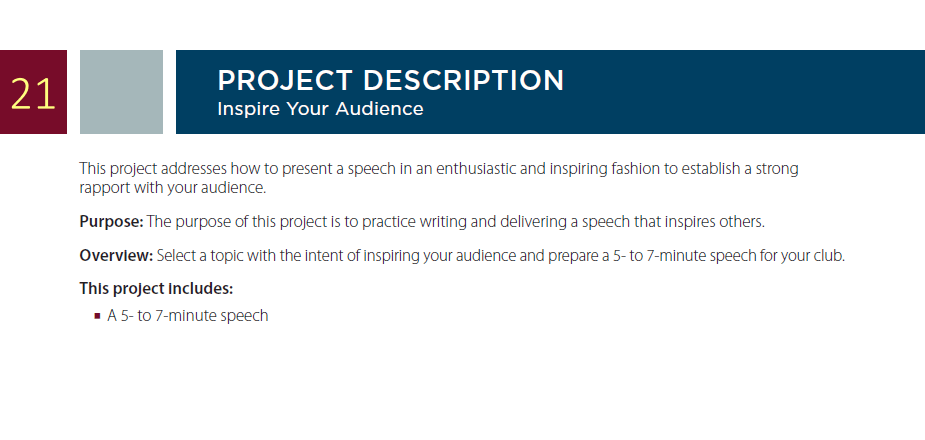Click the words This project addresses

click(153, 169)
